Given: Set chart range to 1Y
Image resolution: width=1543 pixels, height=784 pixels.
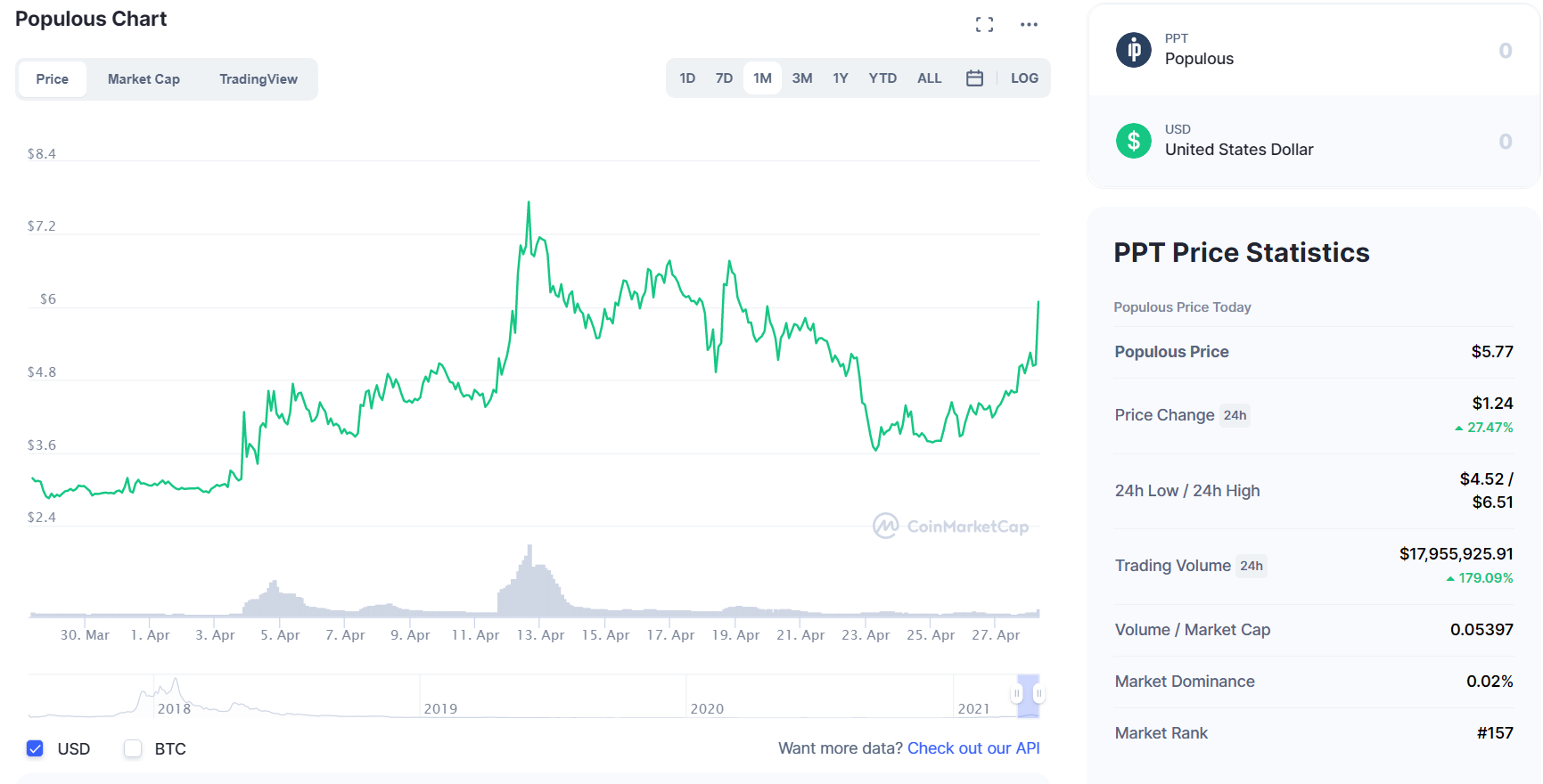Looking at the screenshot, I should (841, 78).
